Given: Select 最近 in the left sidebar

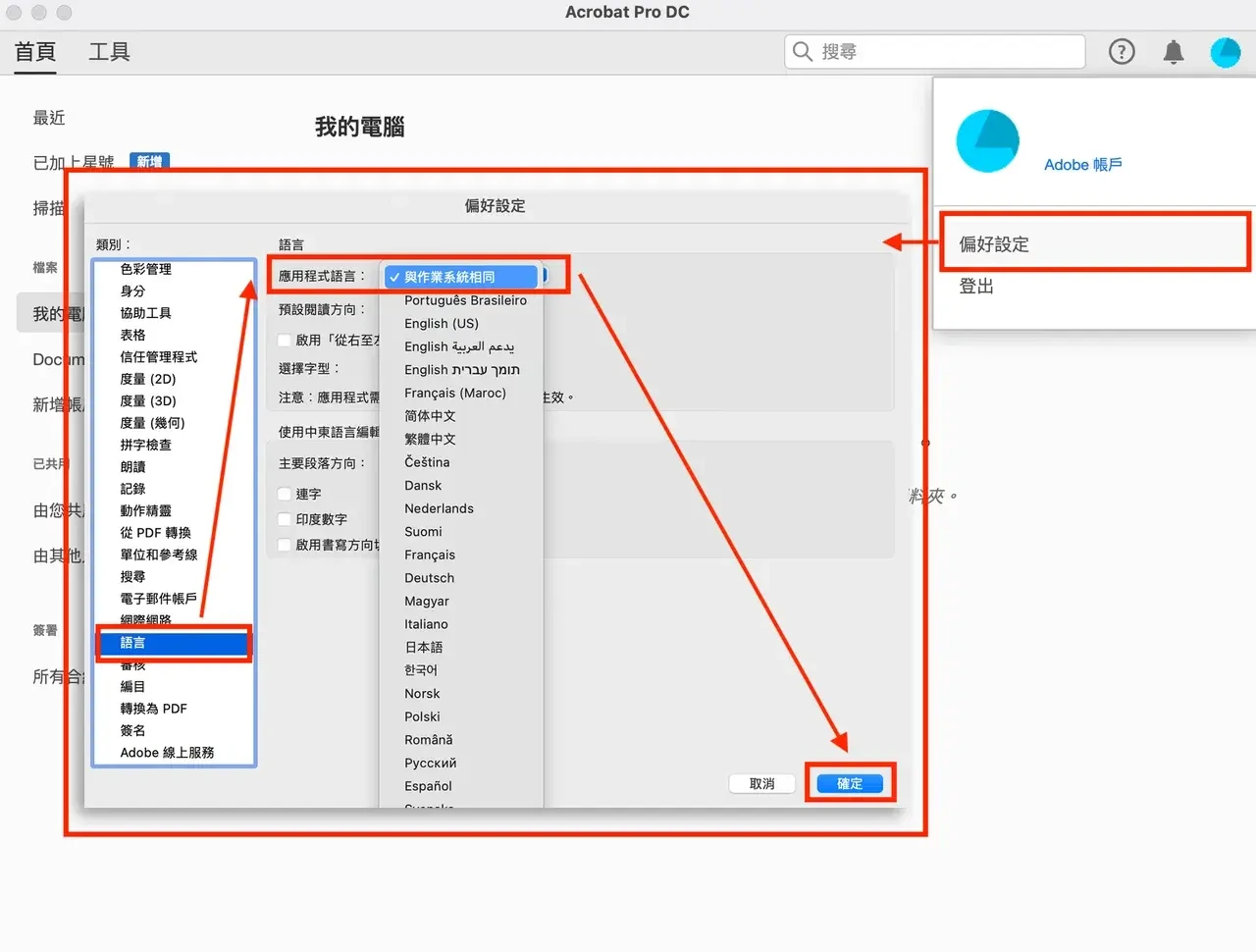Looking at the screenshot, I should point(49,118).
